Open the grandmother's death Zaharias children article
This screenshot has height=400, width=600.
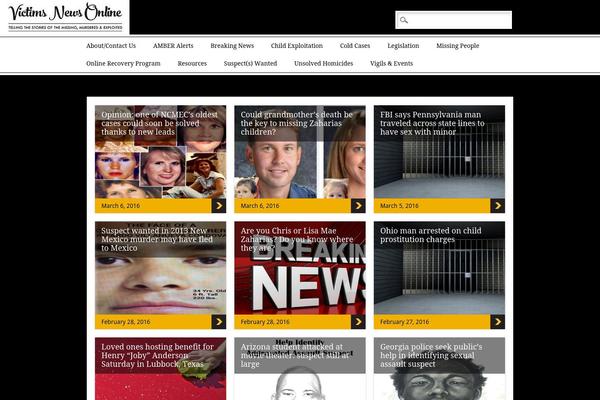point(297,123)
